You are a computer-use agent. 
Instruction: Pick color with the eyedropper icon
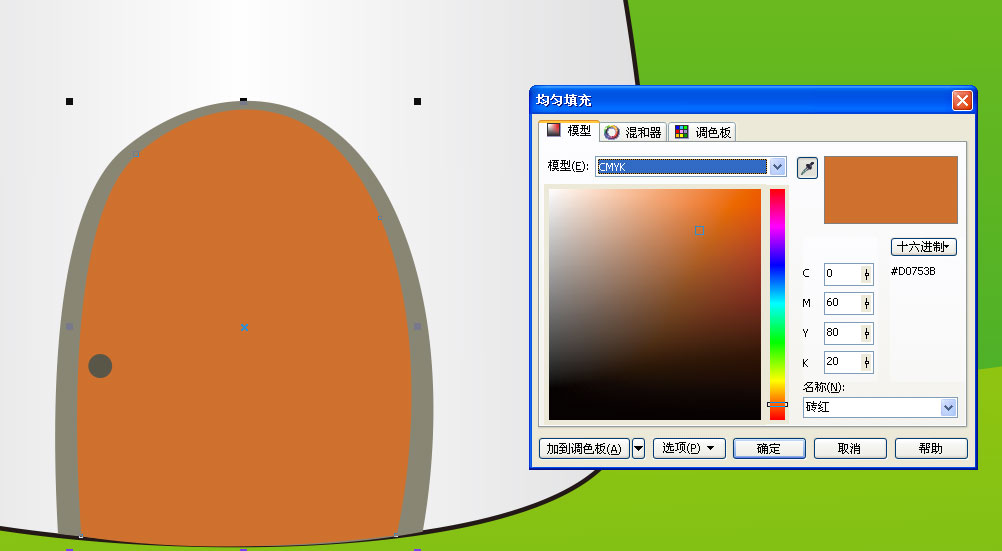click(x=808, y=168)
